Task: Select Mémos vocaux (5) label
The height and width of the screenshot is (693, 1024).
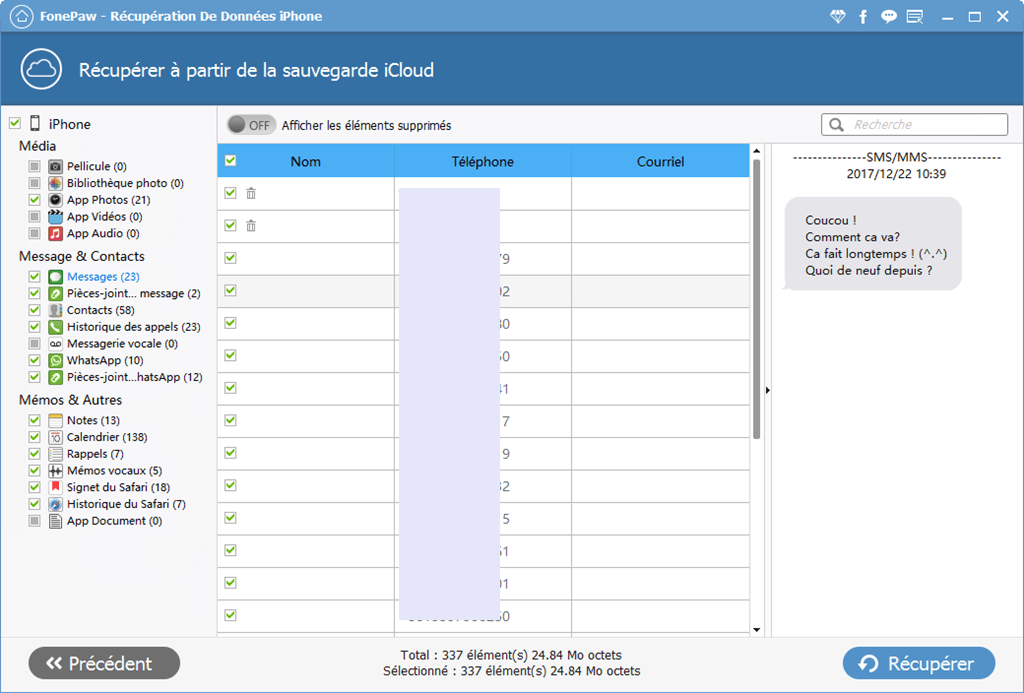Action: (x=114, y=470)
